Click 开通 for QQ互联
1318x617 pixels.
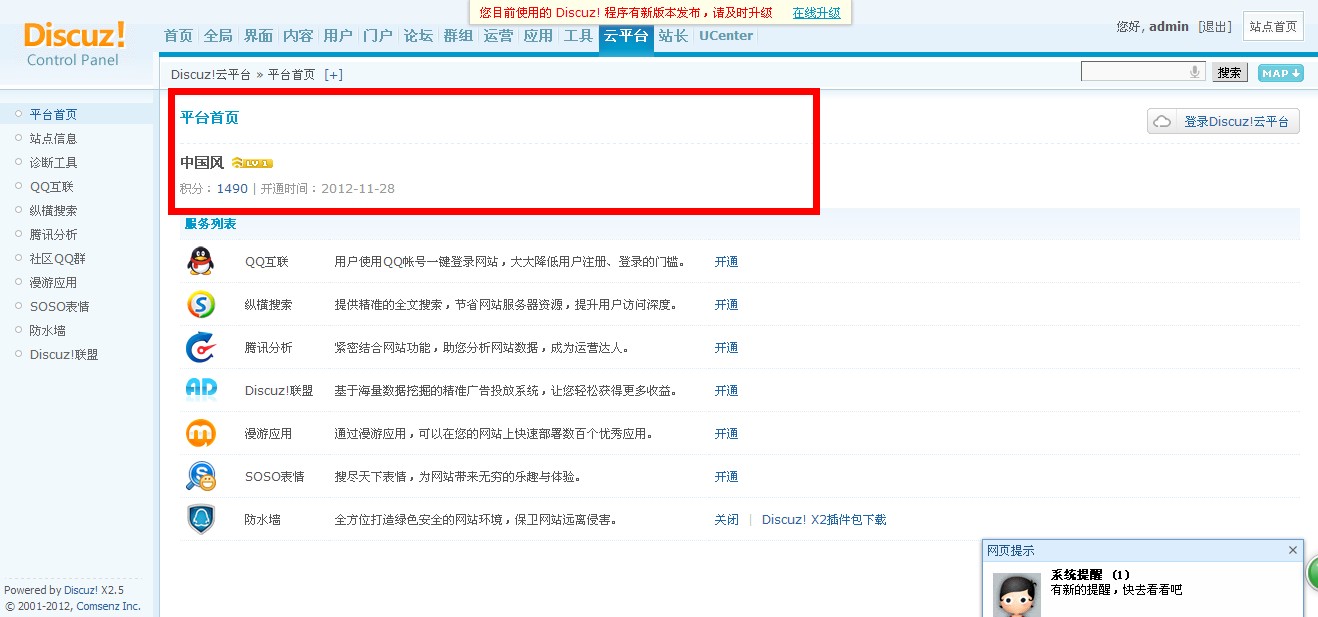(x=726, y=262)
